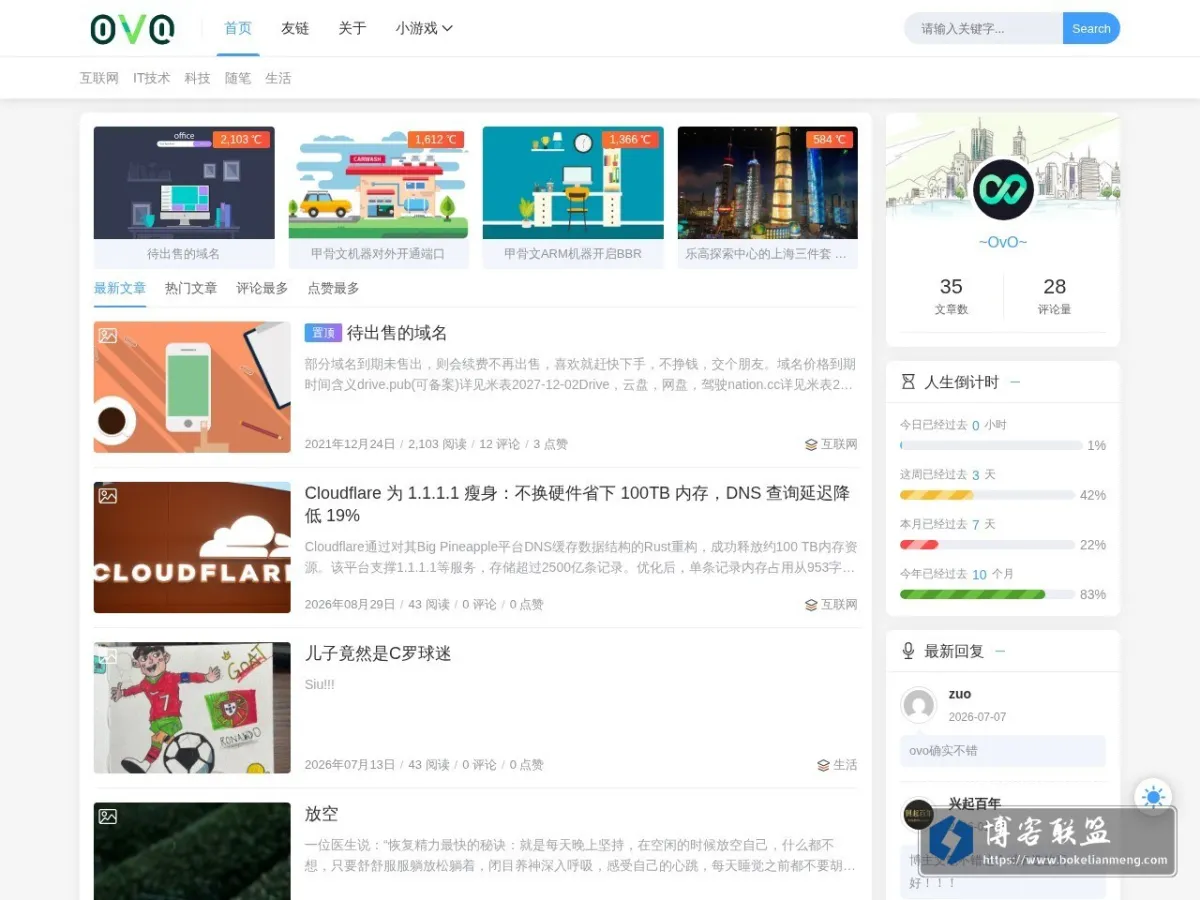Viewport: 1200px width, 900px height.
Task: Open the IT技术 category link in the sub-navigation
Action: (x=152, y=78)
